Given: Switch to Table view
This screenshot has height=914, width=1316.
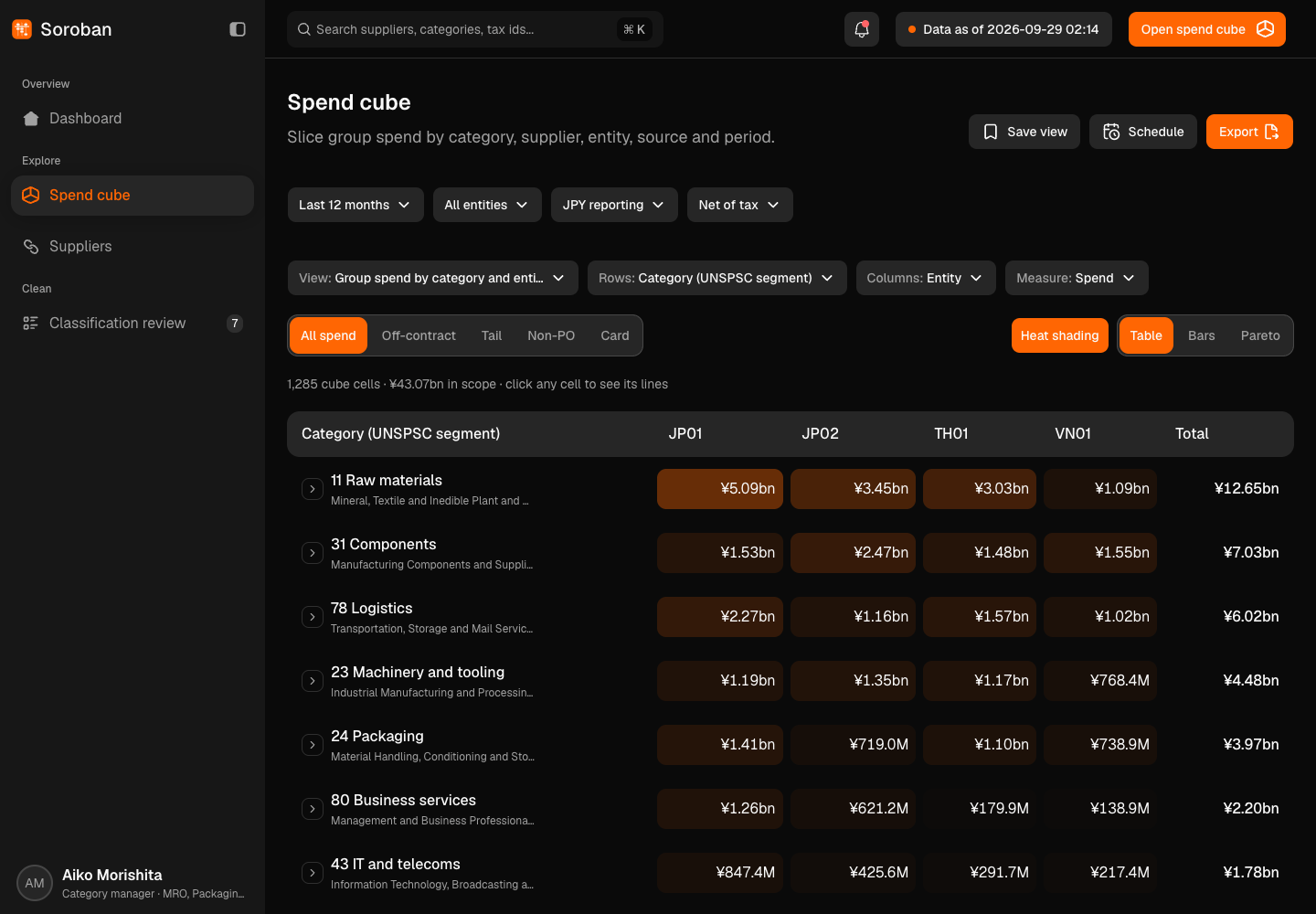Looking at the screenshot, I should 1146,335.
